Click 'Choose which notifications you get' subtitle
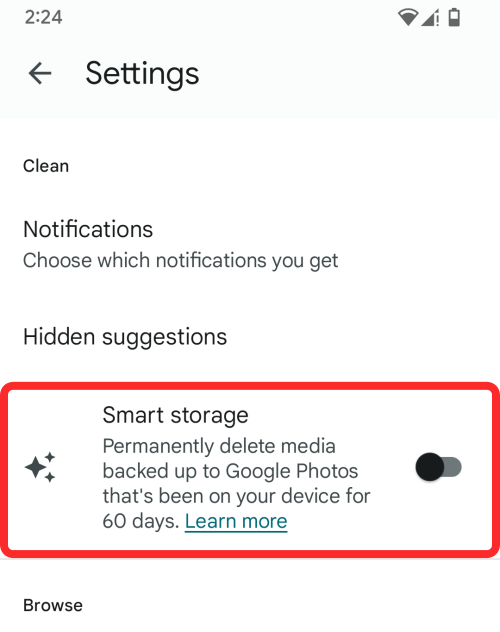Image resolution: width=500 pixels, height=632 pixels. [180, 260]
